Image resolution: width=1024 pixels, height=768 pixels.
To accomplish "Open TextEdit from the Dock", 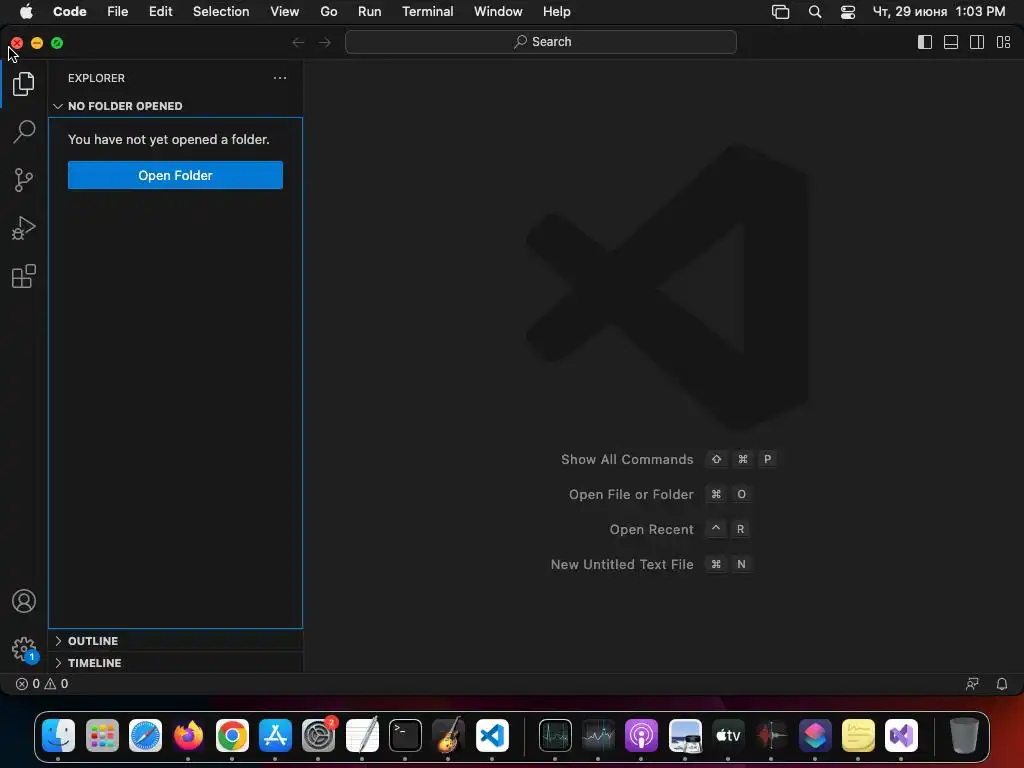I will (362, 735).
